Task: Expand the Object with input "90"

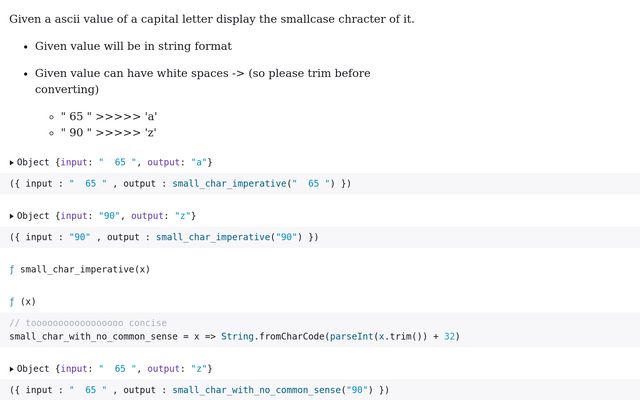Action: click(12, 216)
